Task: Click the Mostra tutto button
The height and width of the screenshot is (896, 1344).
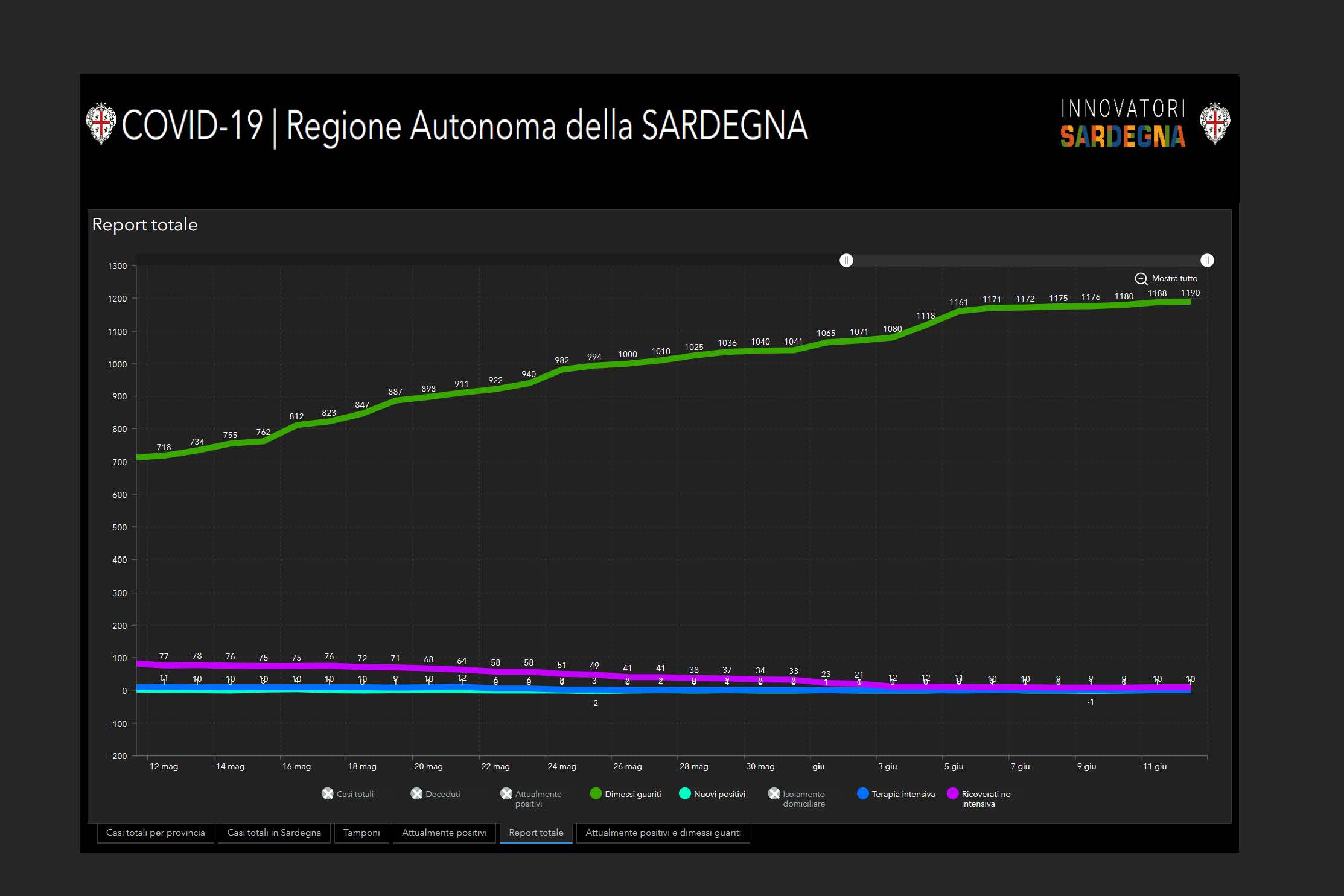Action: 1174,279
